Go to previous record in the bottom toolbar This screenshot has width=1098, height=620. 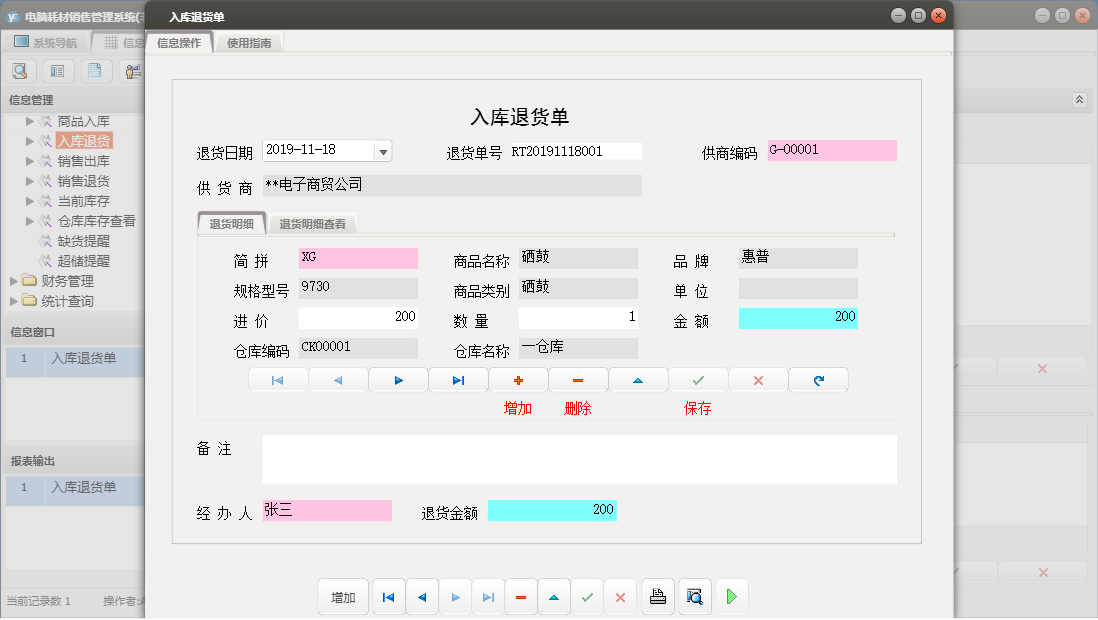coord(421,597)
